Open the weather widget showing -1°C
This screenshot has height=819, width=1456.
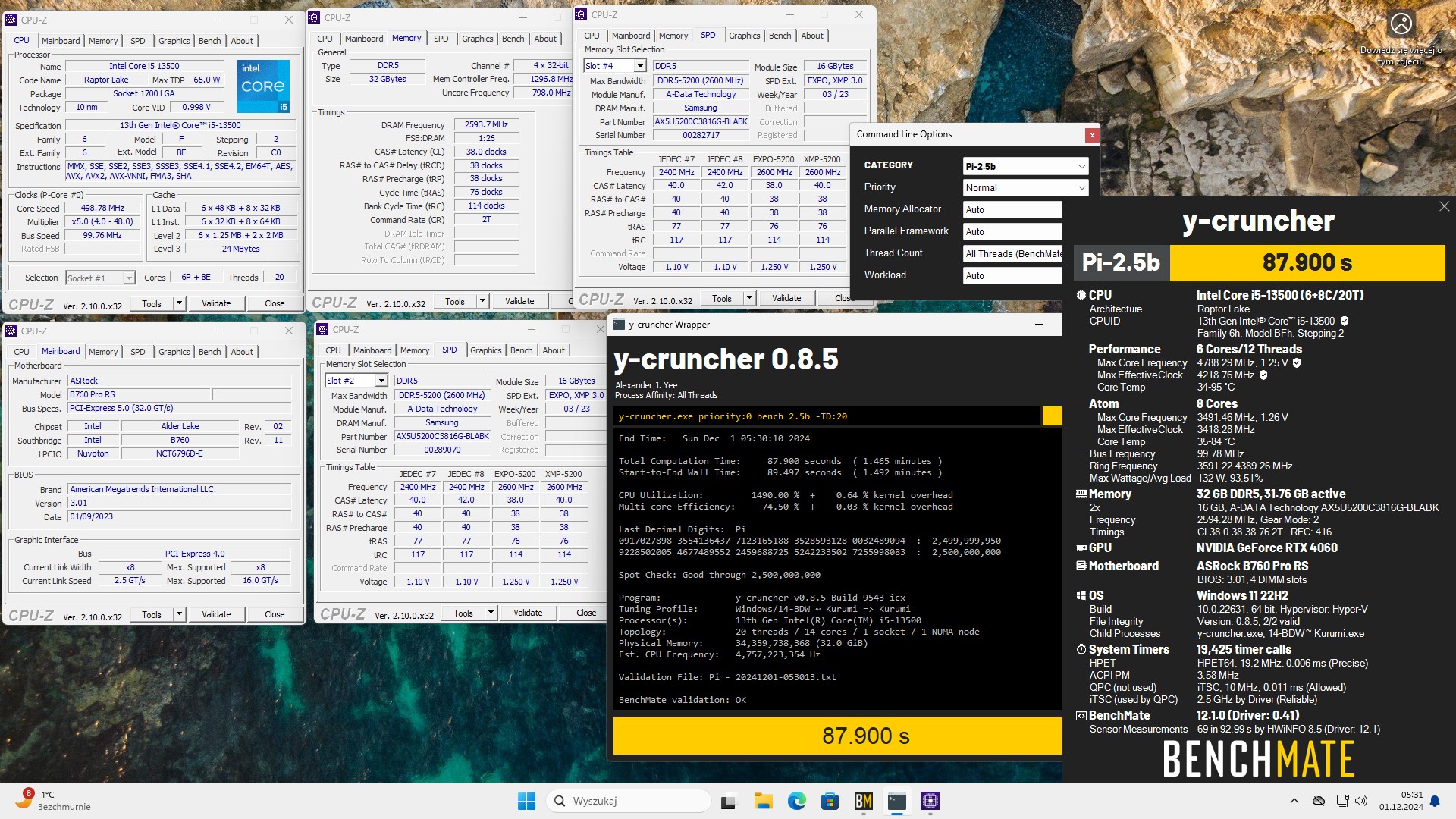tap(52, 800)
